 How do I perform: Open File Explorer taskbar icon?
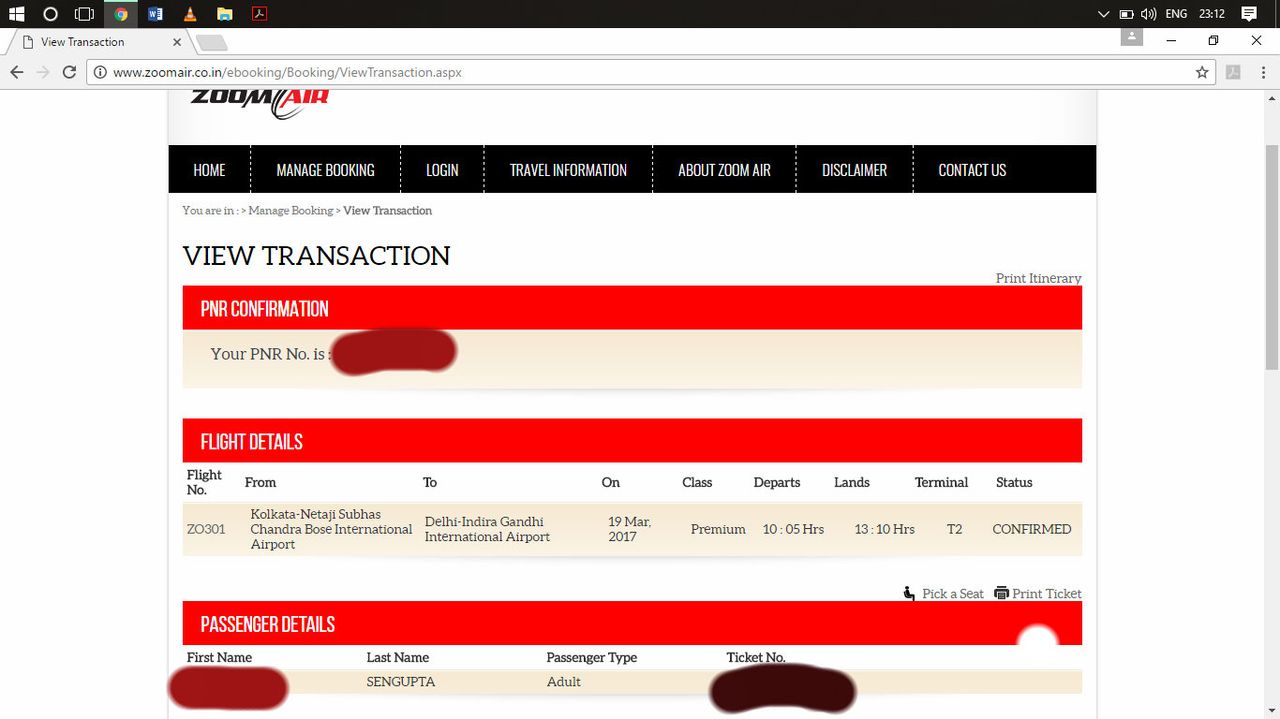pos(225,14)
